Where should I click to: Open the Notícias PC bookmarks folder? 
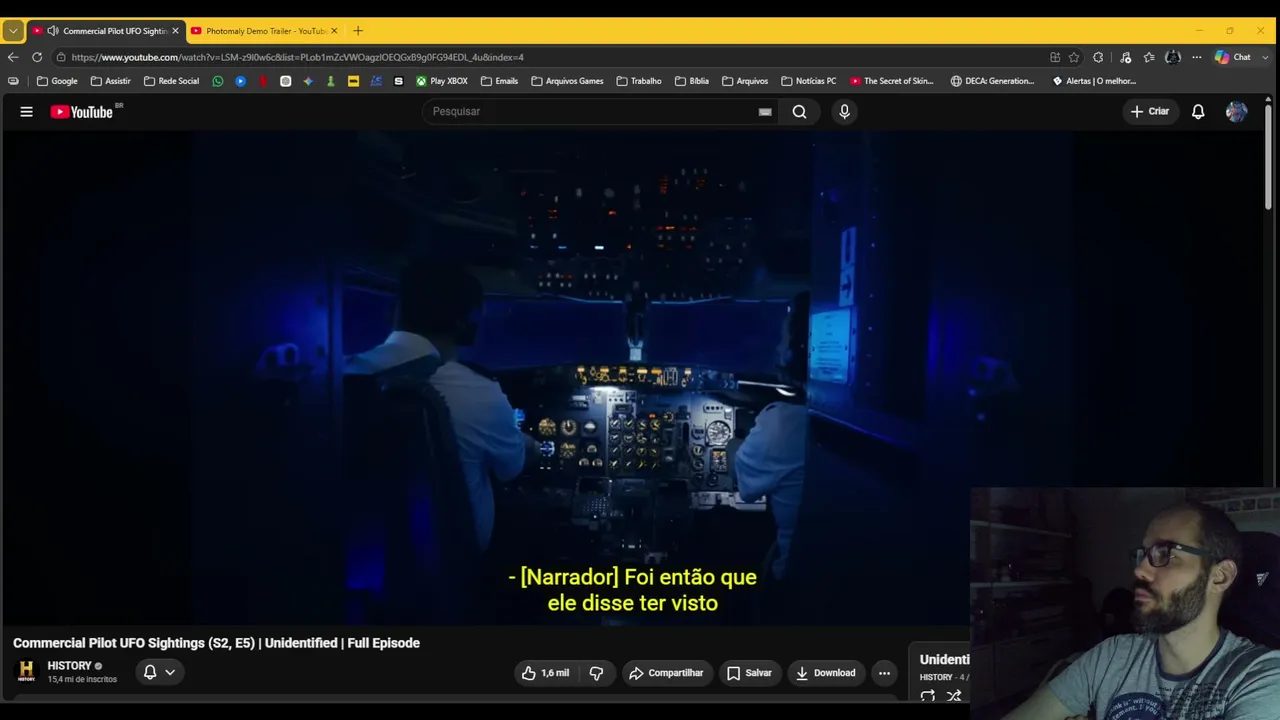808,81
